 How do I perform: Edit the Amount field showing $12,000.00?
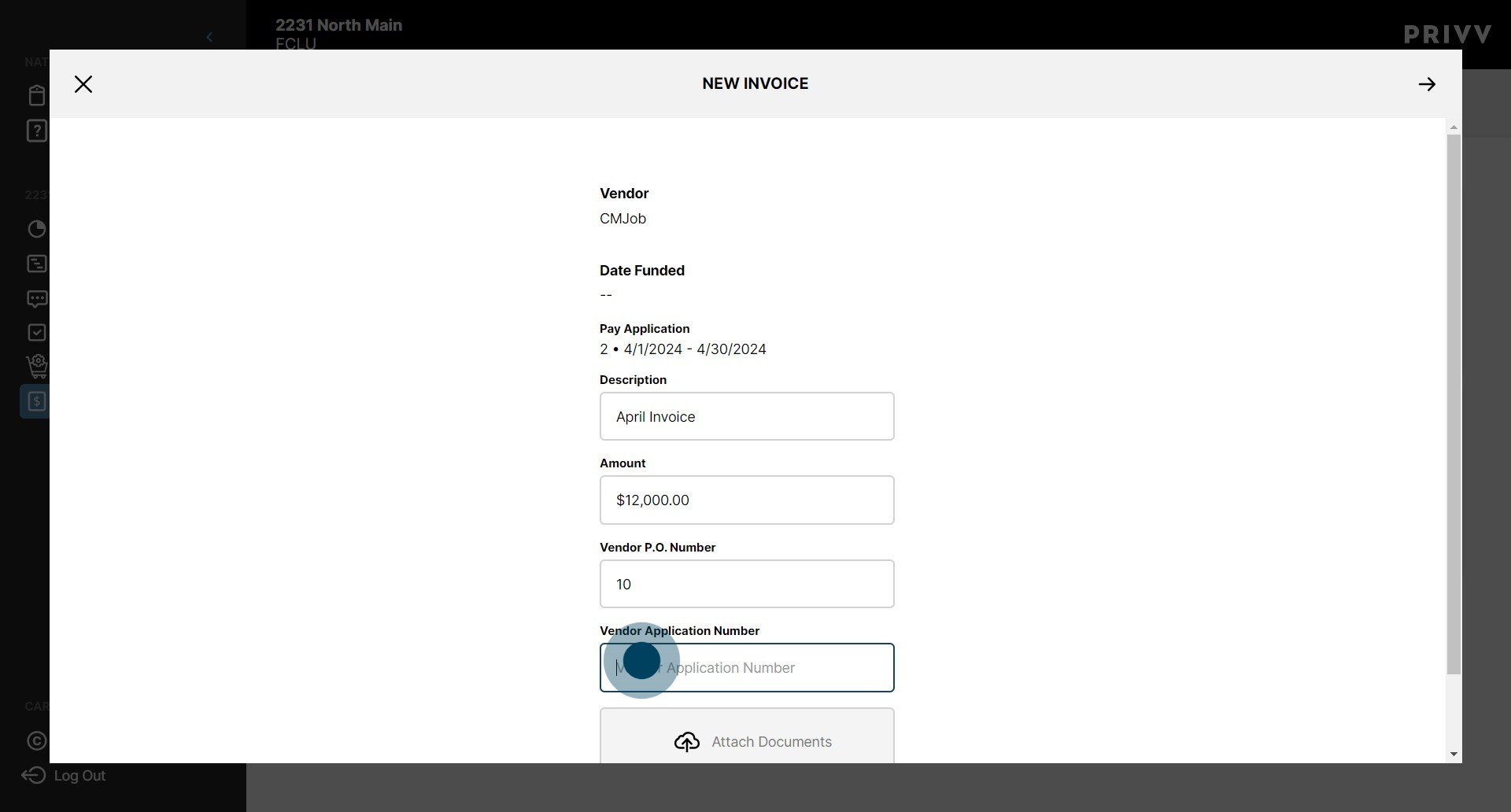[747, 500]
